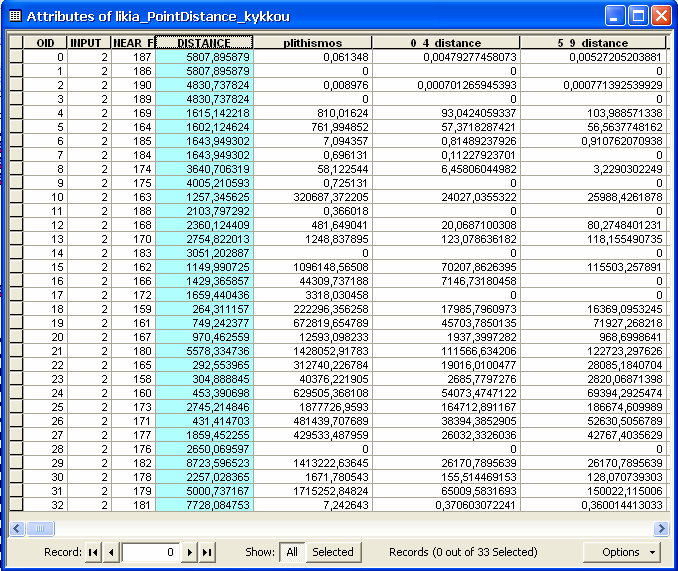
Task: Show All records toggle button
Action: pos(292,552)
